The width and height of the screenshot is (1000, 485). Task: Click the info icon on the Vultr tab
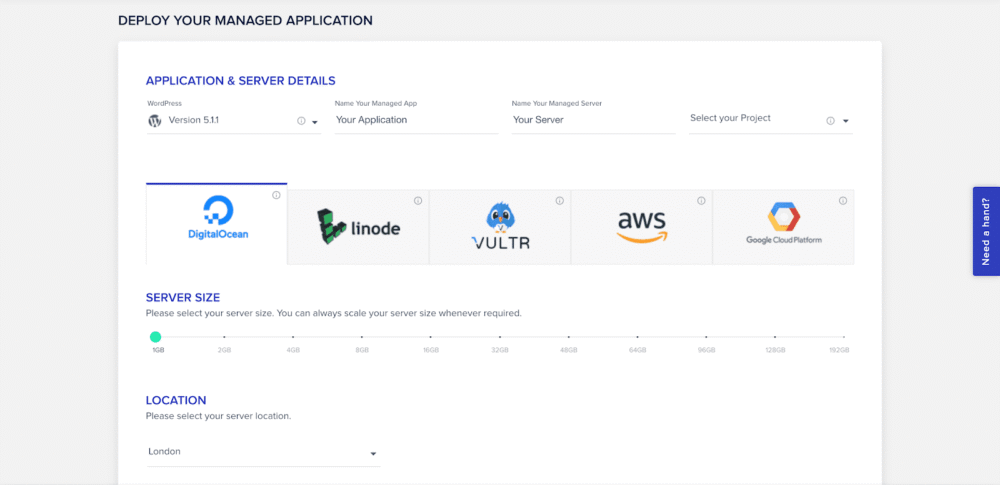tap(560, 201)
